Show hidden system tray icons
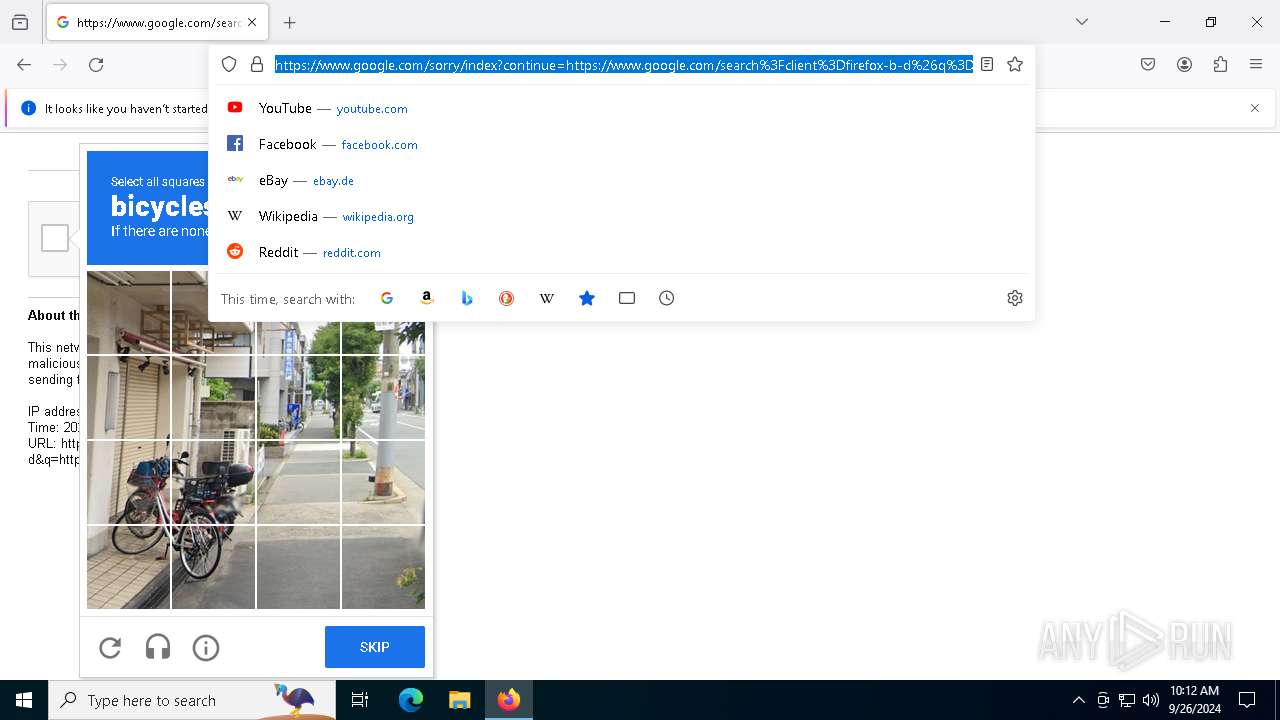This screenshot has width=1280, height=720. click(x=1078, y=700)
